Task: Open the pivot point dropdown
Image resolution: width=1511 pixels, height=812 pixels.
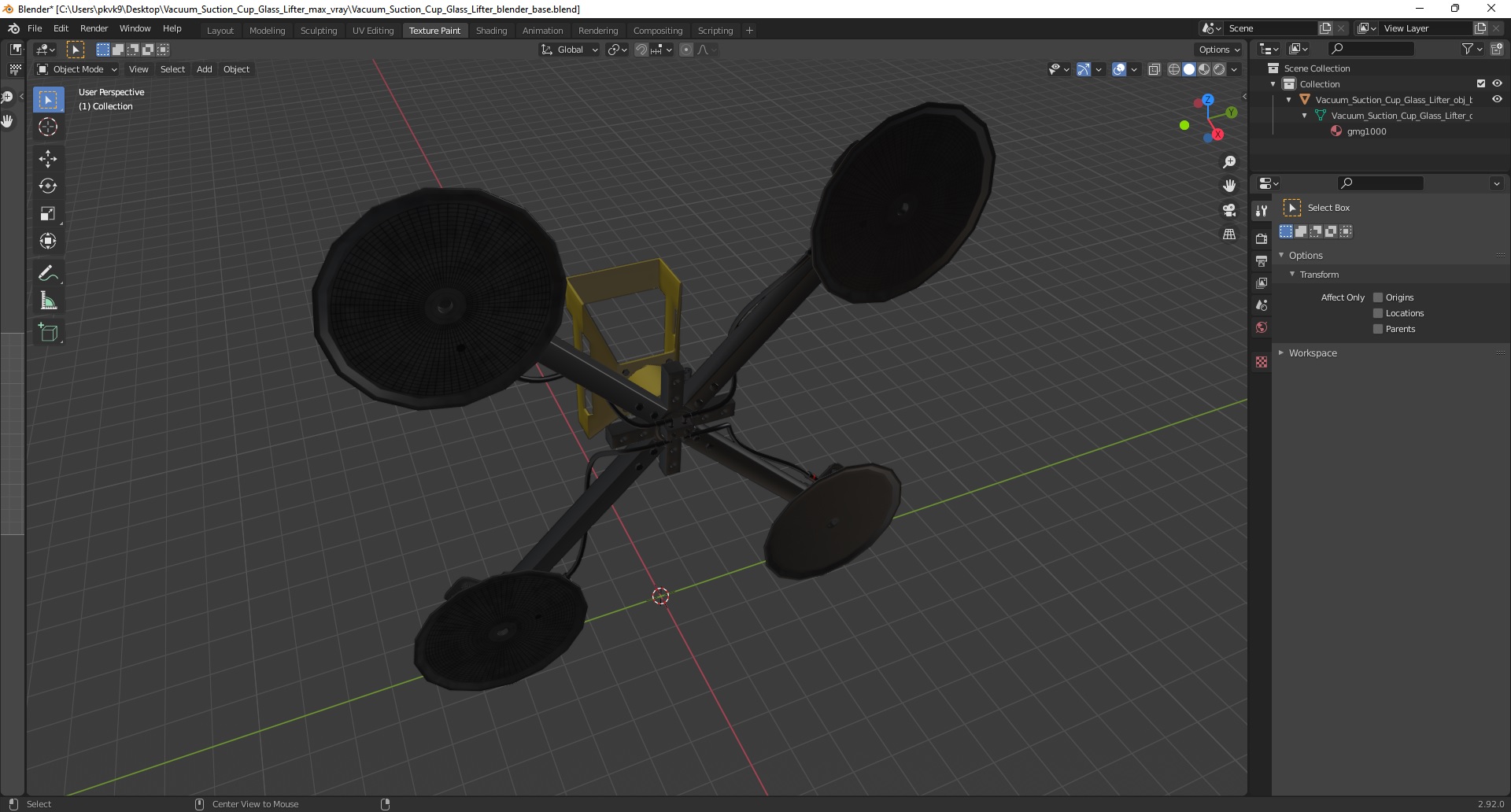Action: click(618, 50)
